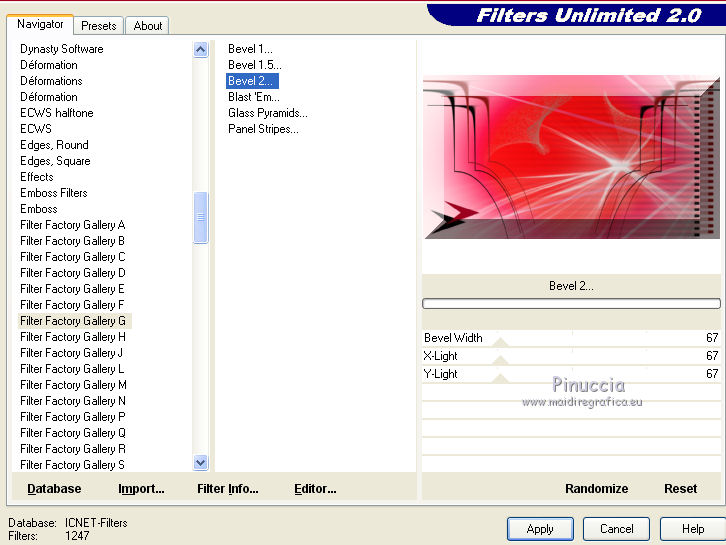Choose the Panel Stripes... filter
726x545 pixels.
click(x=263, y=129)
